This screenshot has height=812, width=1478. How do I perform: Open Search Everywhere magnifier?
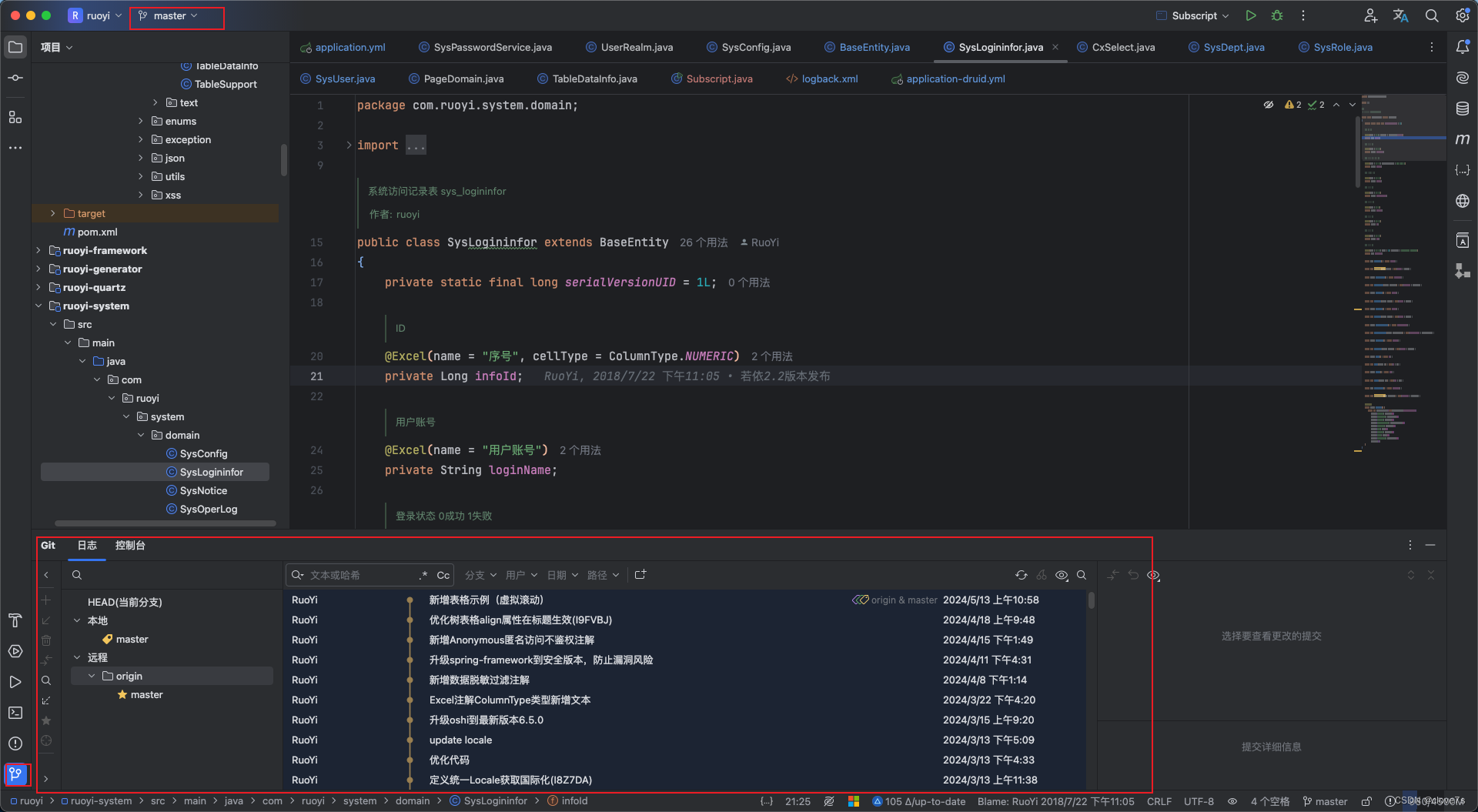click(x=1432, y=15)
